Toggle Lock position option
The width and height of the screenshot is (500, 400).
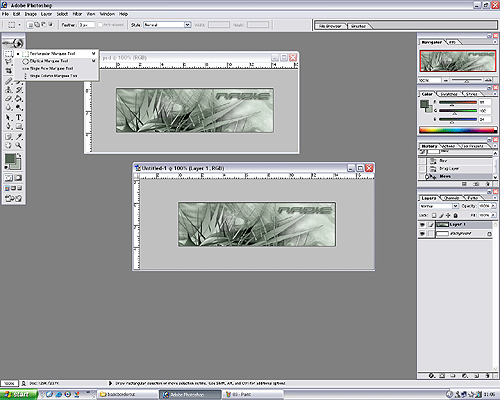(448, 215)
